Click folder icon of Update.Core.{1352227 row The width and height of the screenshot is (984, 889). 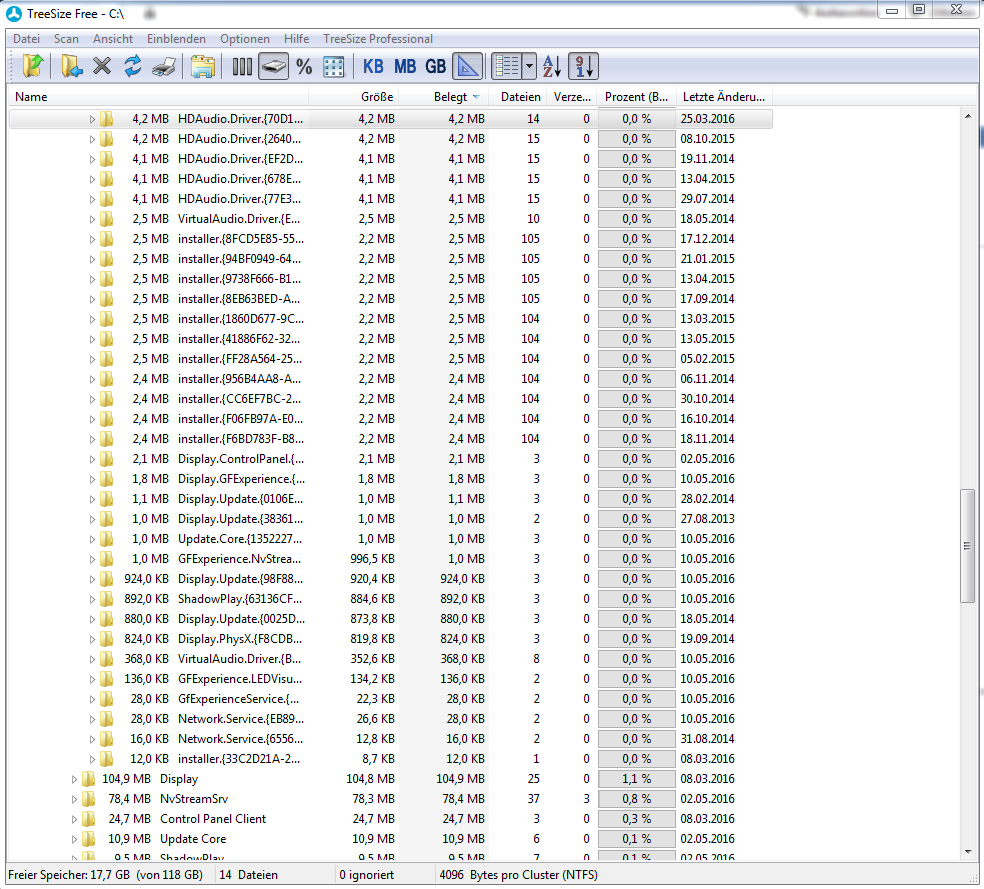point(107,539)
